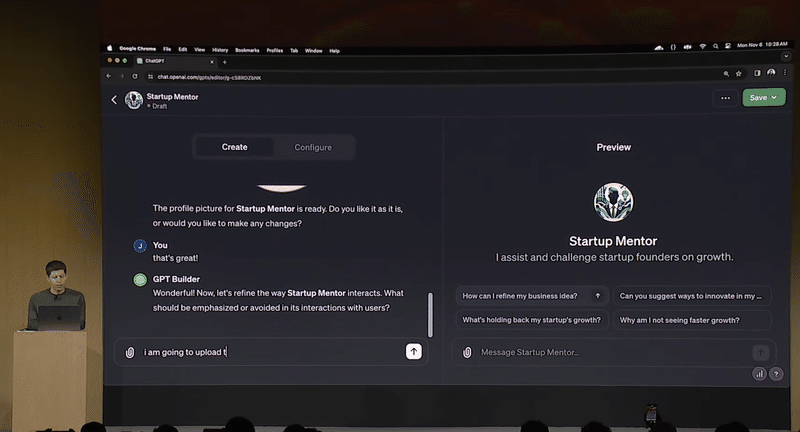Click the zoom magnifier icon in address bar
The width and height of the screenshot is (800, 432).
(x=726, y=74)
